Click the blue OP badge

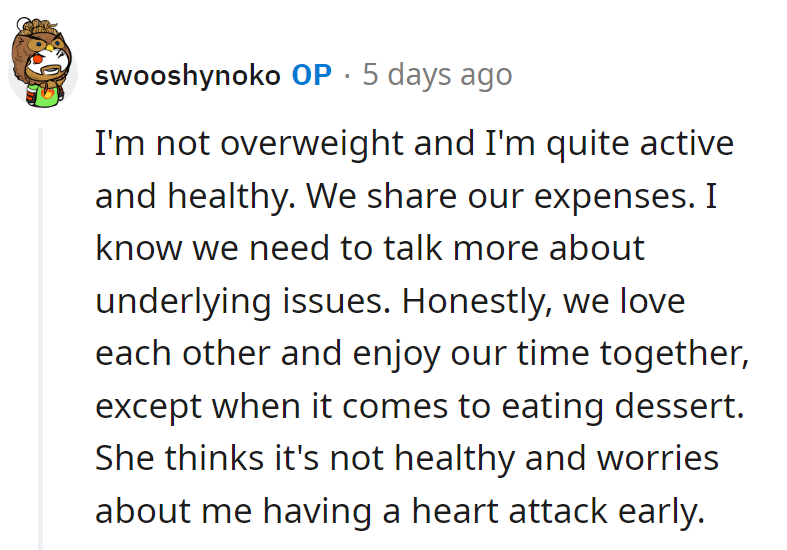point(311,75)
